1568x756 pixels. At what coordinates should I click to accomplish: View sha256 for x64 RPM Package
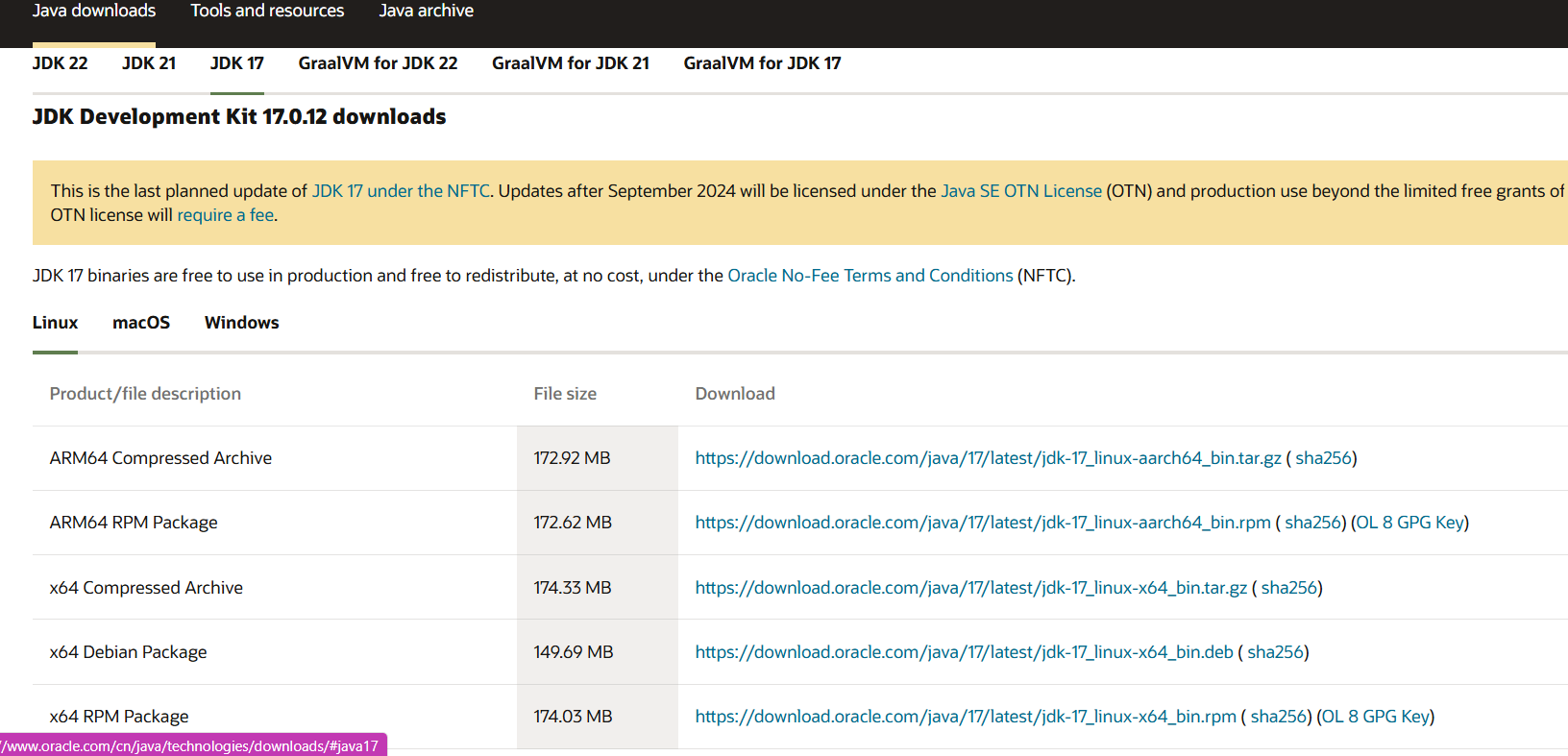[1279, 717]
